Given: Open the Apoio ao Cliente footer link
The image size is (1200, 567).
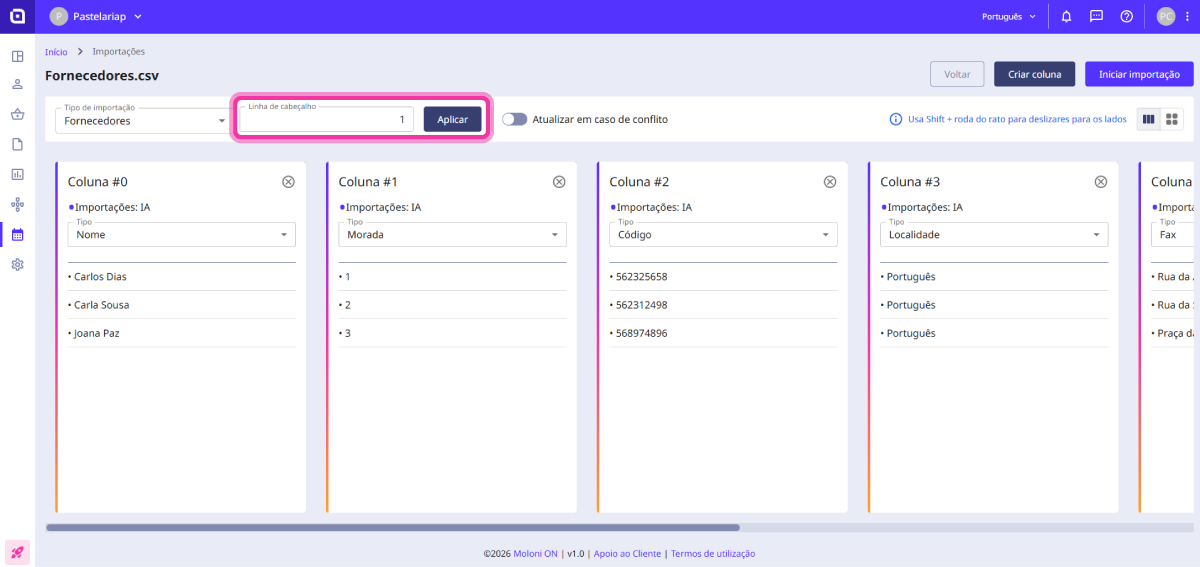Looking at the screenshot, I should click(628, 553).
